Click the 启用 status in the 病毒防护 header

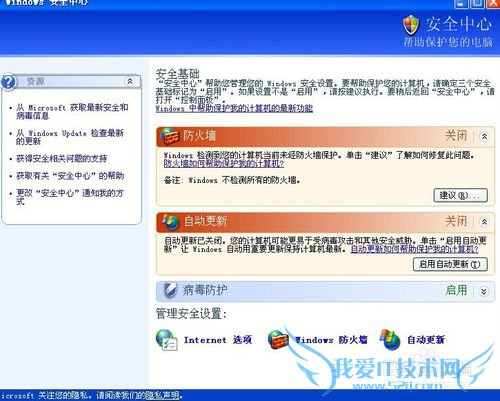[456, 290]
